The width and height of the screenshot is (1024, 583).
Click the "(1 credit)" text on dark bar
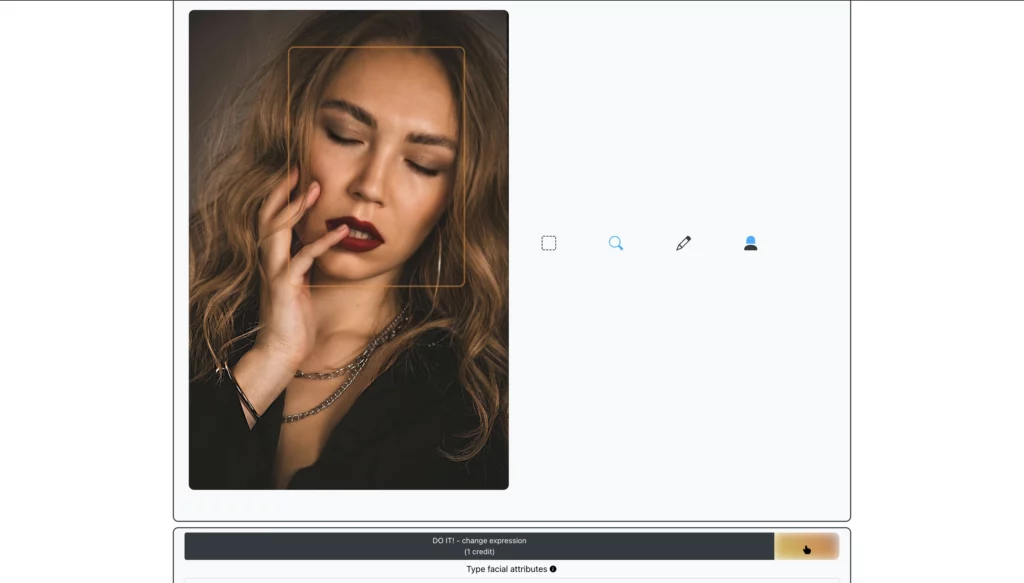coord(479,551)
